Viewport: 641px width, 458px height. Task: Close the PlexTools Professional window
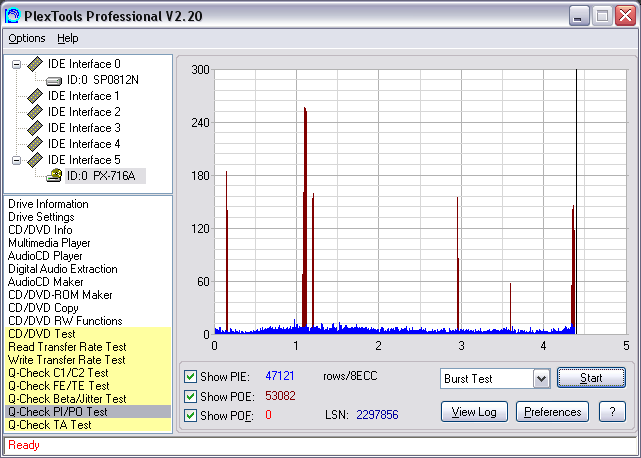625,16
